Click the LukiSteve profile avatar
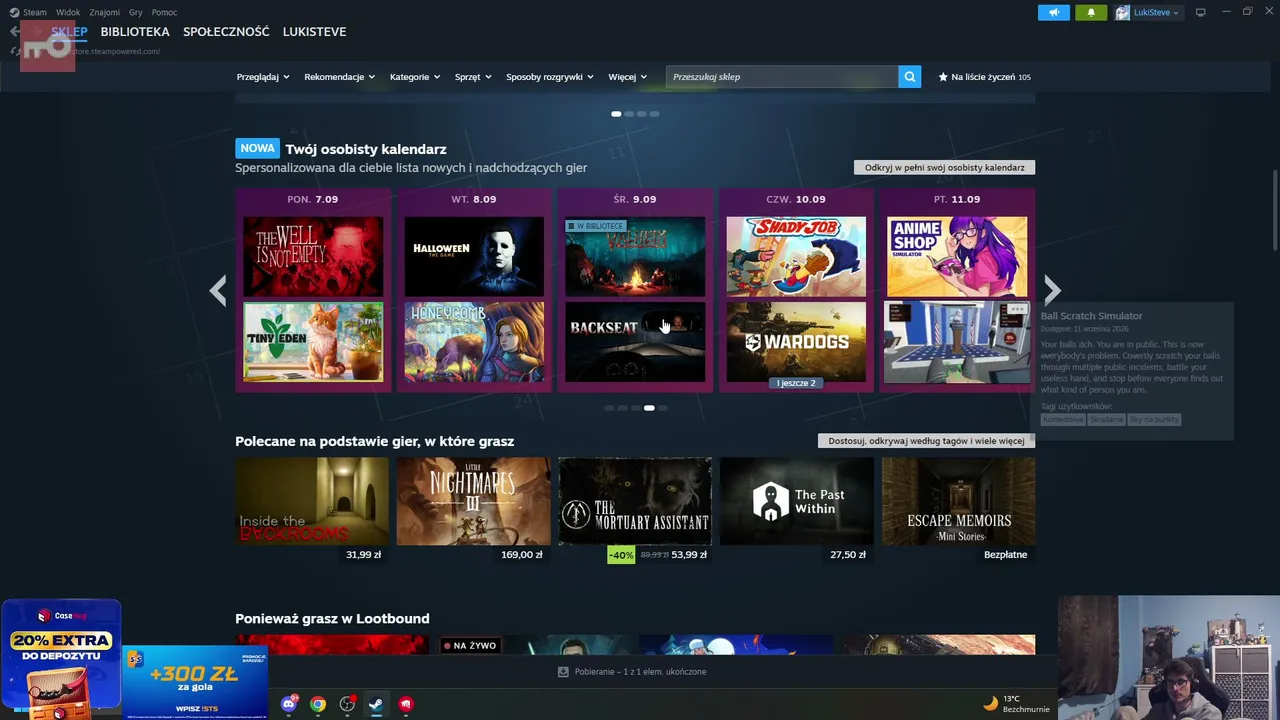This screenshot has height=720, width=1280. [x=1123, y=12]
